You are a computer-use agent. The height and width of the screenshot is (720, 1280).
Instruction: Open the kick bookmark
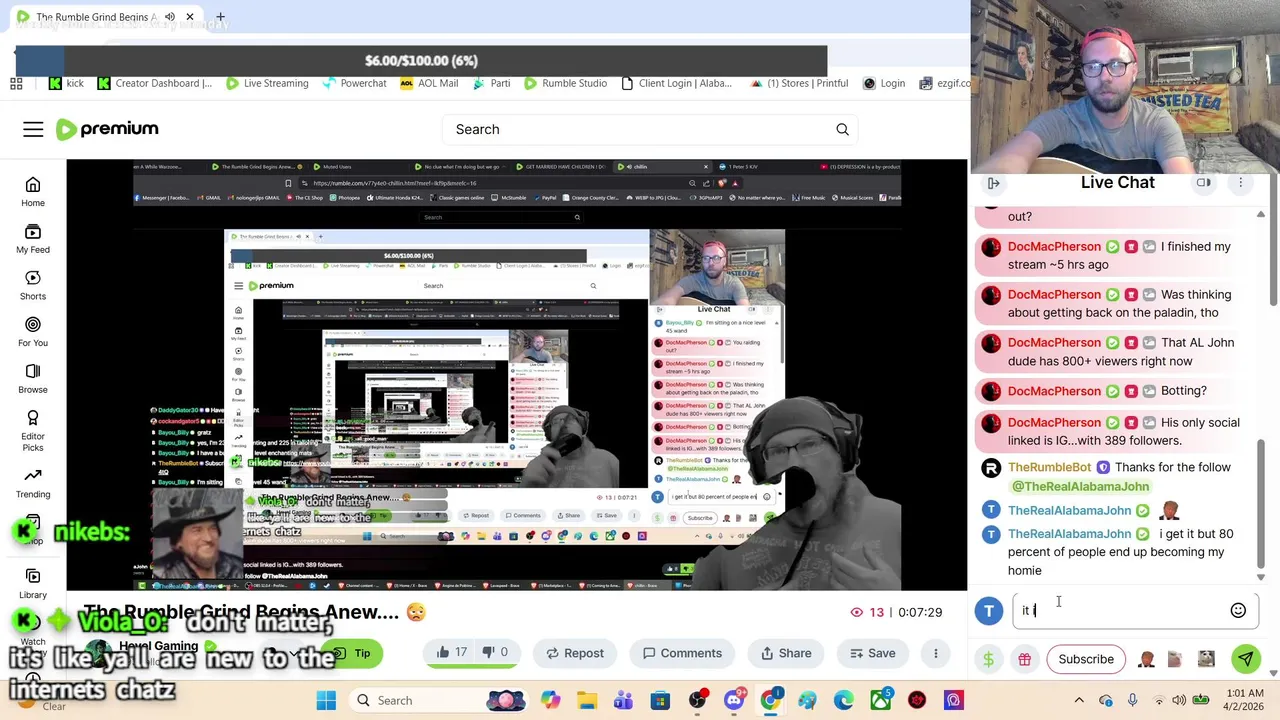click(x=66, y=83)
